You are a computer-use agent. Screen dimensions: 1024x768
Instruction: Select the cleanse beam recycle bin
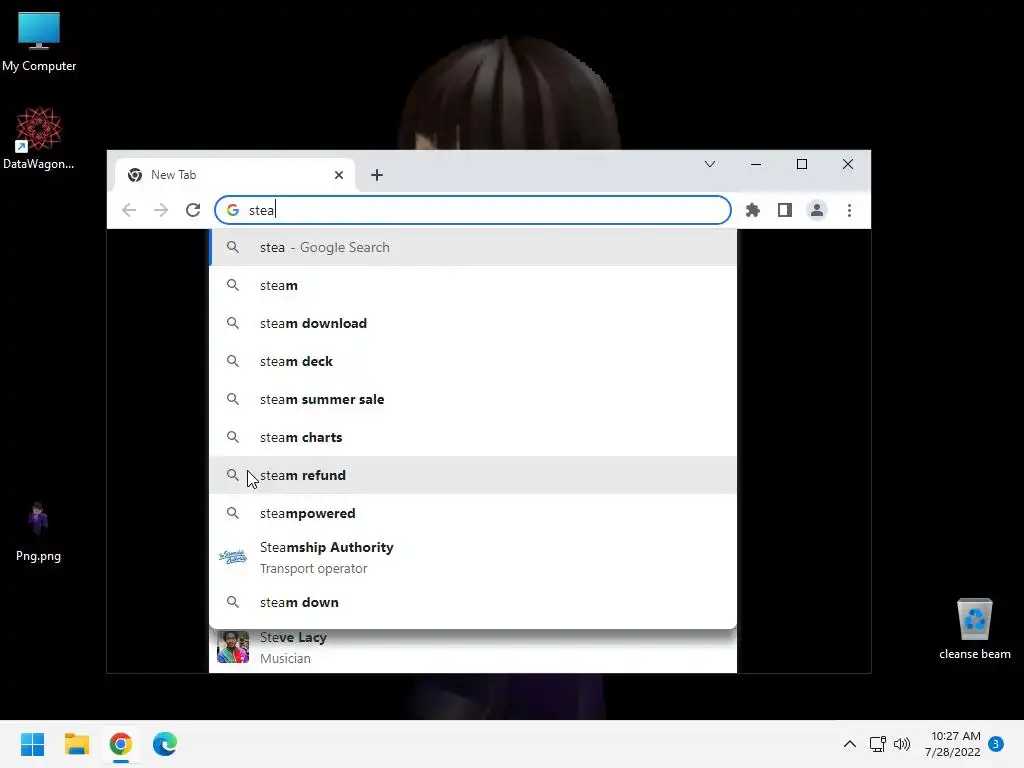point(974,629)
